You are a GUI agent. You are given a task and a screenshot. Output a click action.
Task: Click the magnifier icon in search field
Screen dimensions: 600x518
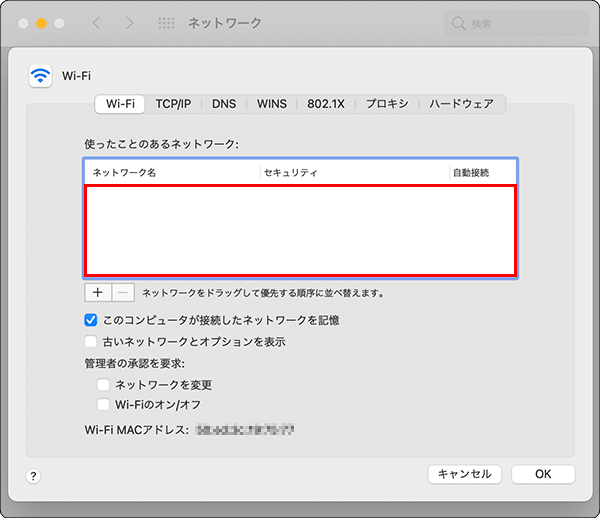click(x=459, y=22)
